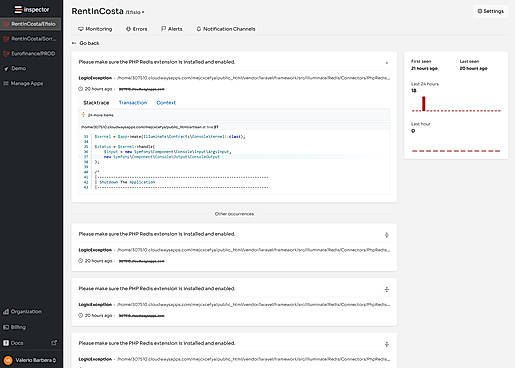This screenshot has height=368, width=515.
Task: Click the stack frame file path header
Action: (x=150, y=127)
